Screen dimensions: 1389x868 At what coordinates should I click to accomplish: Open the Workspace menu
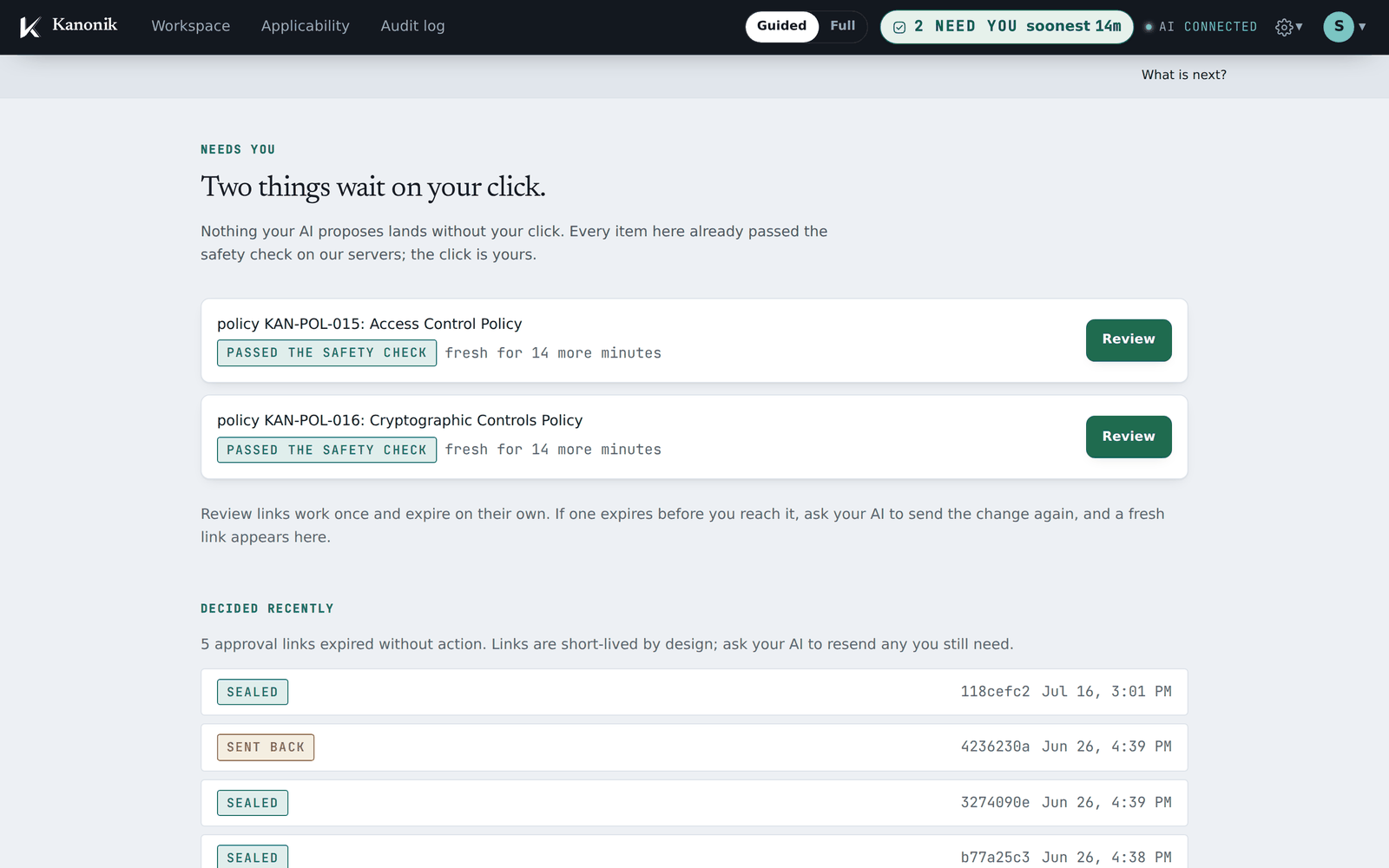pyautogui.click(x=191, y=26)
